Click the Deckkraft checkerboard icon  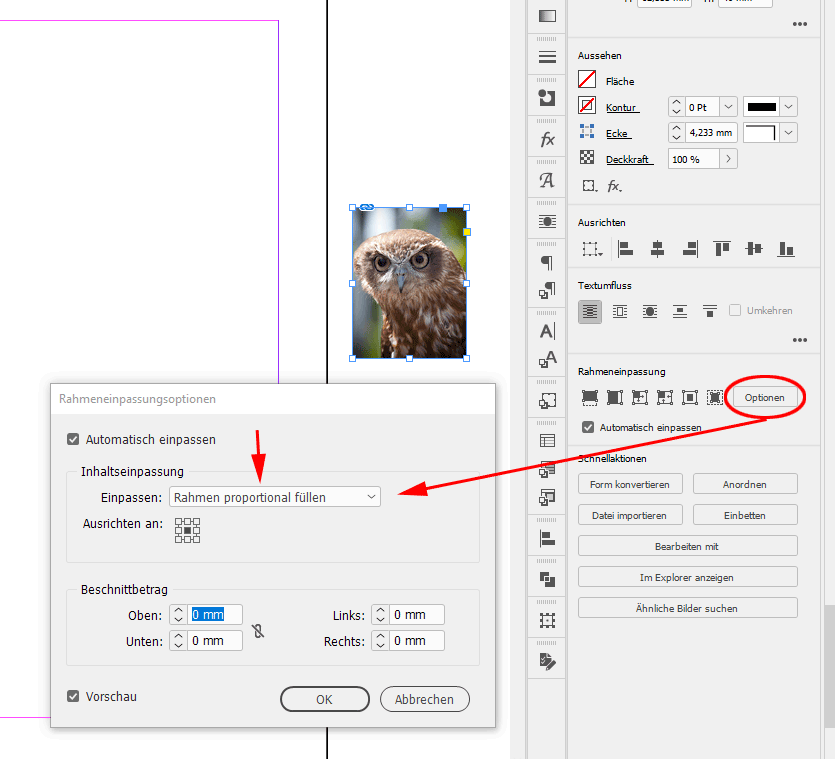click(x=589, y=158)
